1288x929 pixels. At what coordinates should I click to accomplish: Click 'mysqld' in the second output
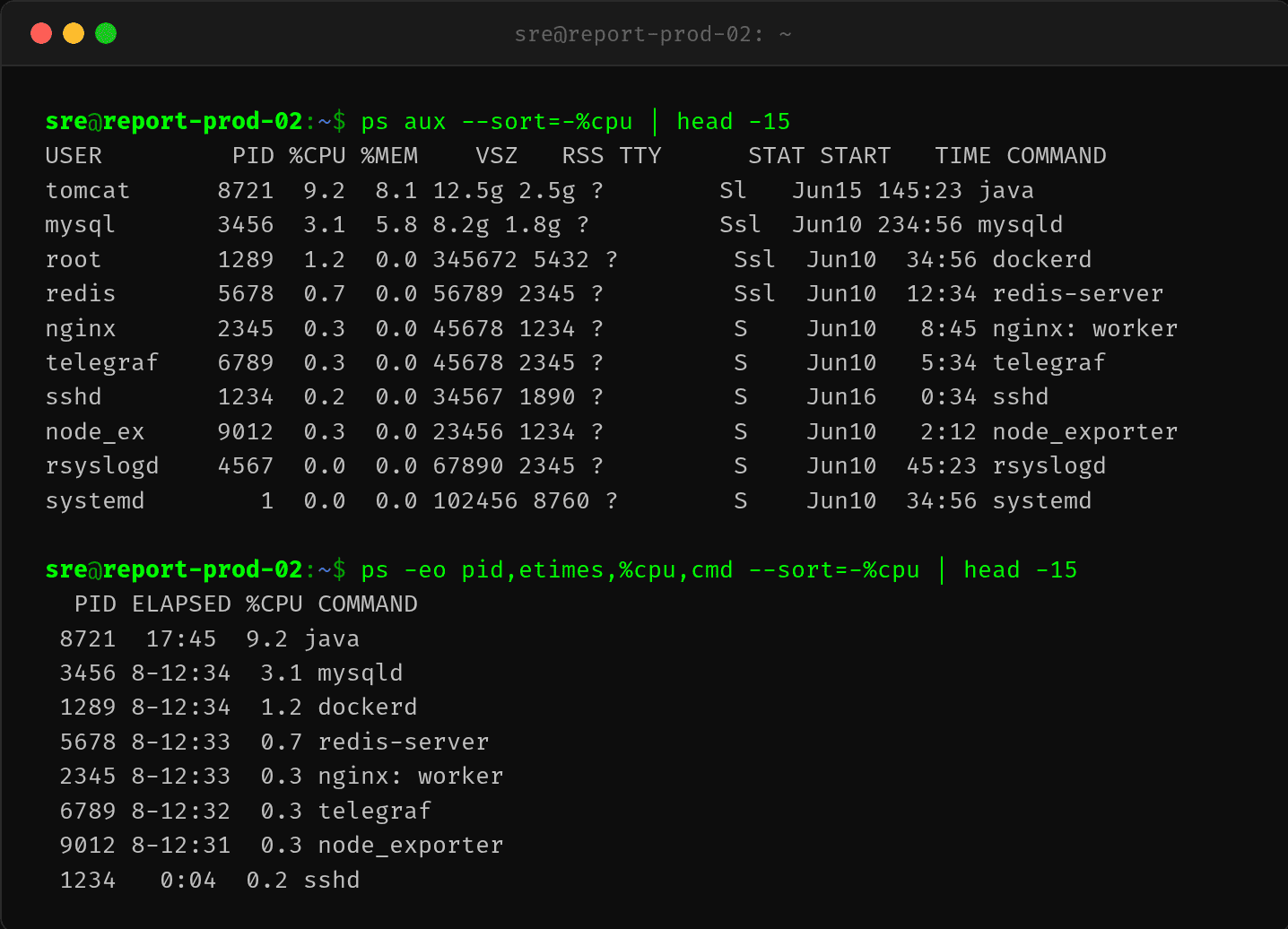point(361,673)
